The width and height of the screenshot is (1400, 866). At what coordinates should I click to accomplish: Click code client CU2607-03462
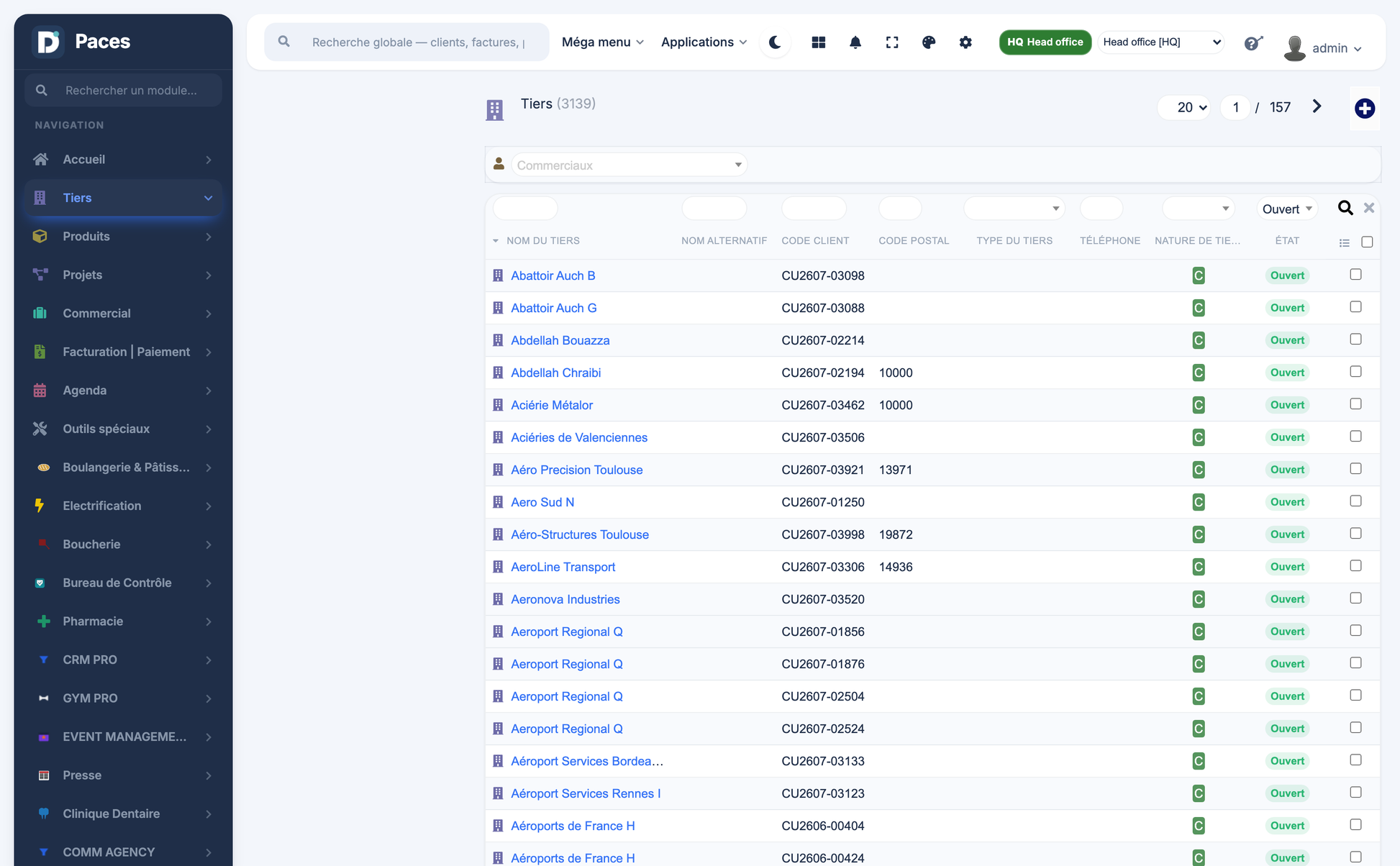822,405
